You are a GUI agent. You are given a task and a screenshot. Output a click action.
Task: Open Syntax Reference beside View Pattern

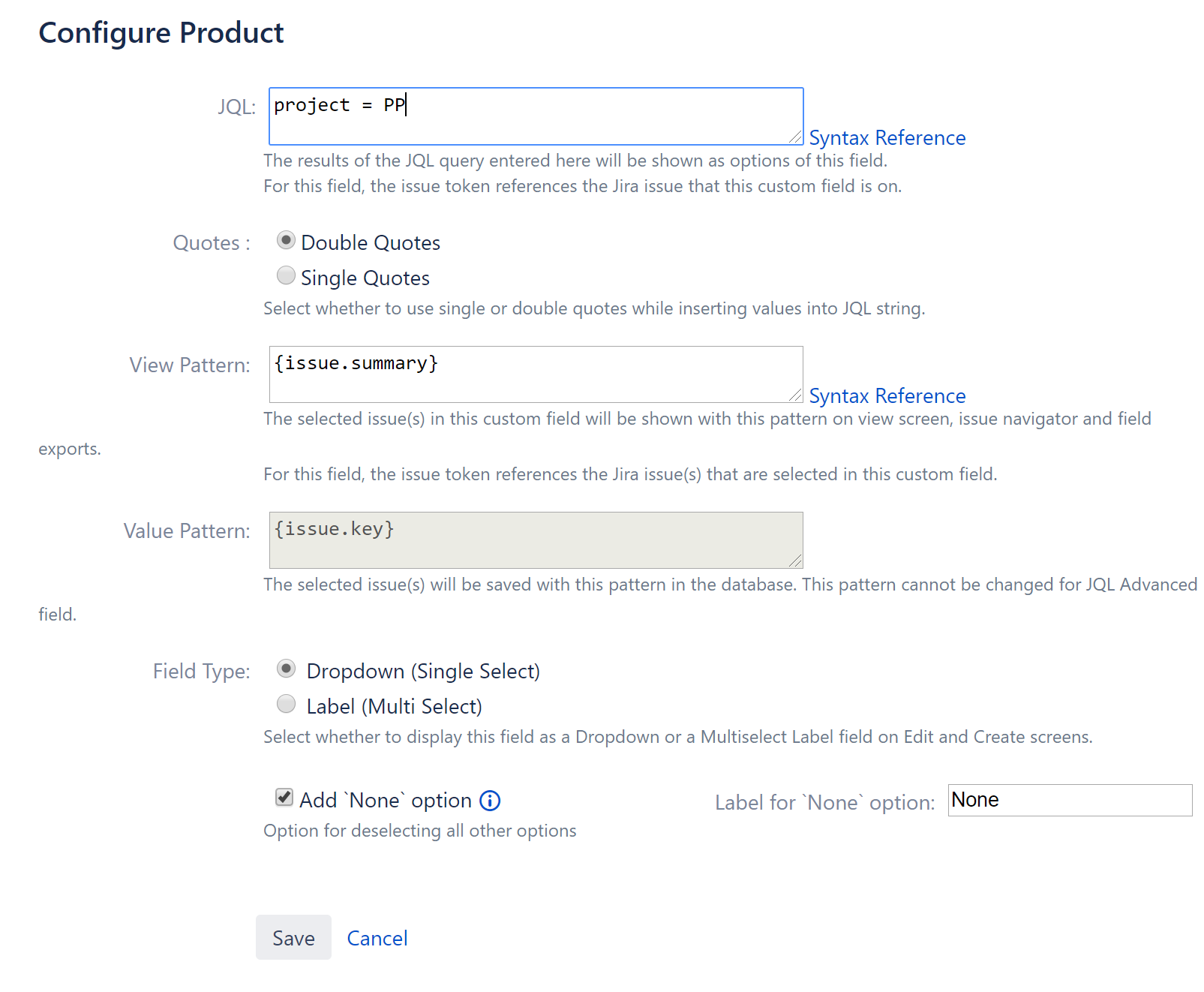coord(888,395)
